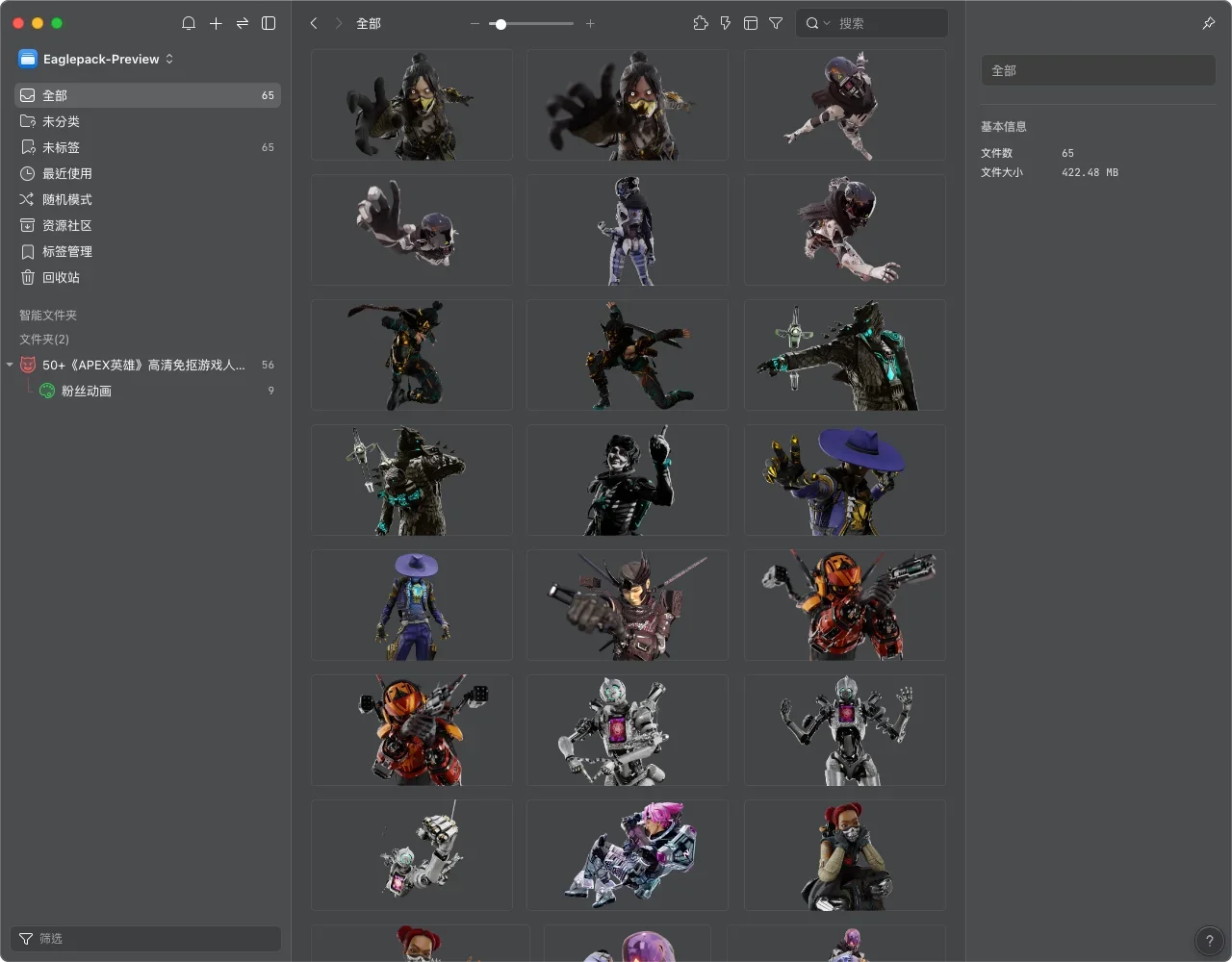The width and height of the screenshot is (1232, 962).
Task: Open the notifications bell icon
Action: point(189,23)
